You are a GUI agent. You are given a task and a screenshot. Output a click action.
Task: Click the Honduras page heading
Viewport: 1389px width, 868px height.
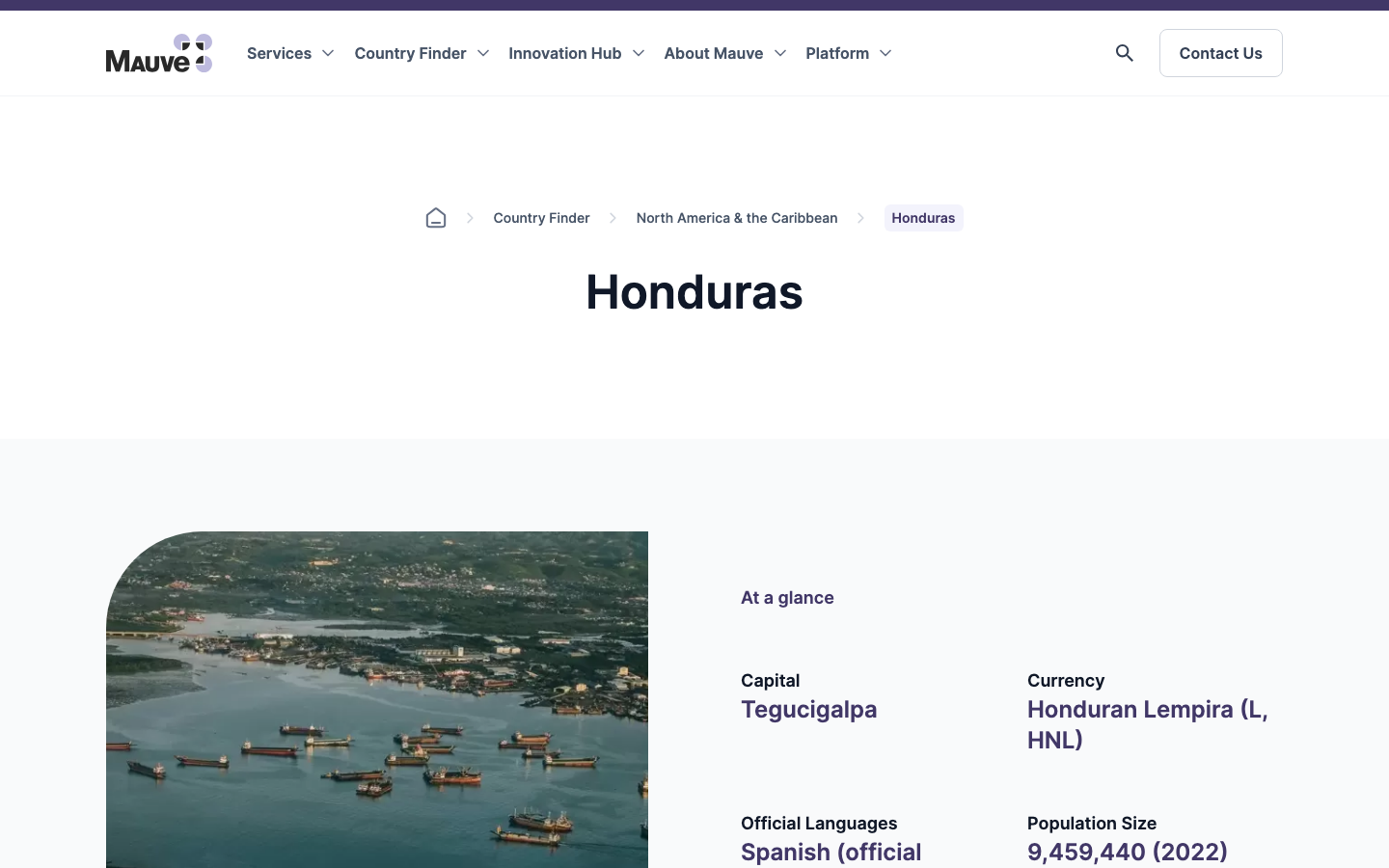tap(694, 291)
